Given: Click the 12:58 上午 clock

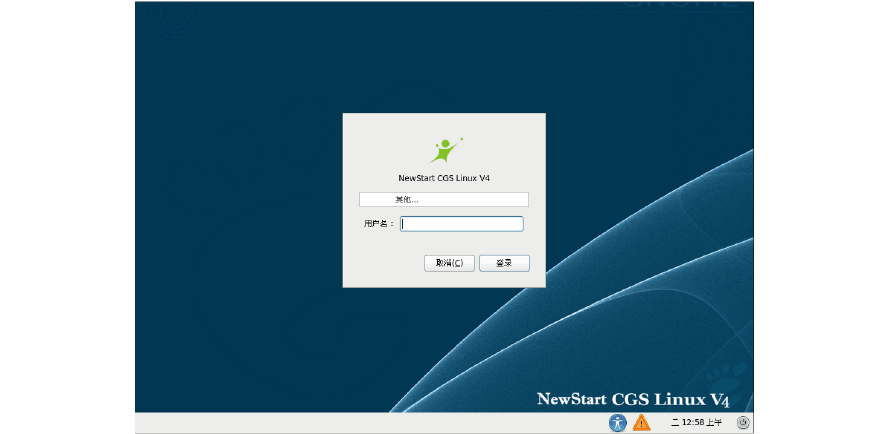Looking at the screenshot, I should pyautogui.click(x=697, y=423).
